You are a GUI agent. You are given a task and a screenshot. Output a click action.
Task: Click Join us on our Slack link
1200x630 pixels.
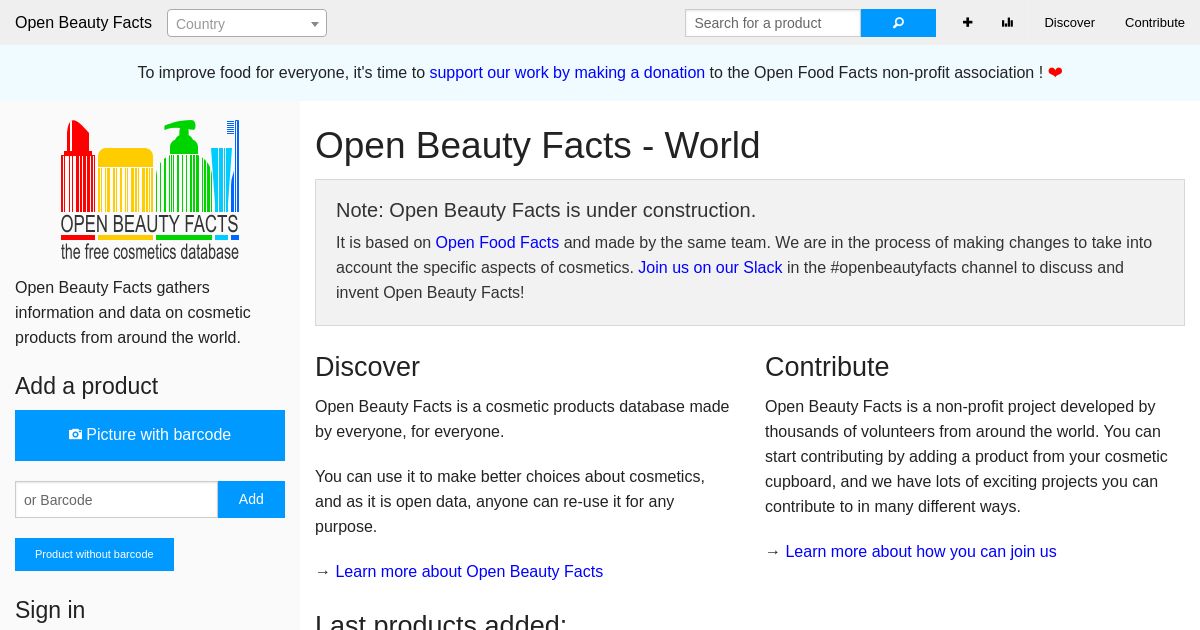[x=710, y=267]
